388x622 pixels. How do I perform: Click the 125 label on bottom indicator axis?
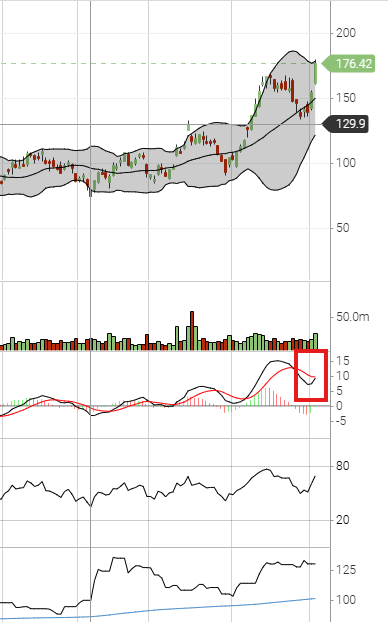pyautogui.click(x=346, y=570)
